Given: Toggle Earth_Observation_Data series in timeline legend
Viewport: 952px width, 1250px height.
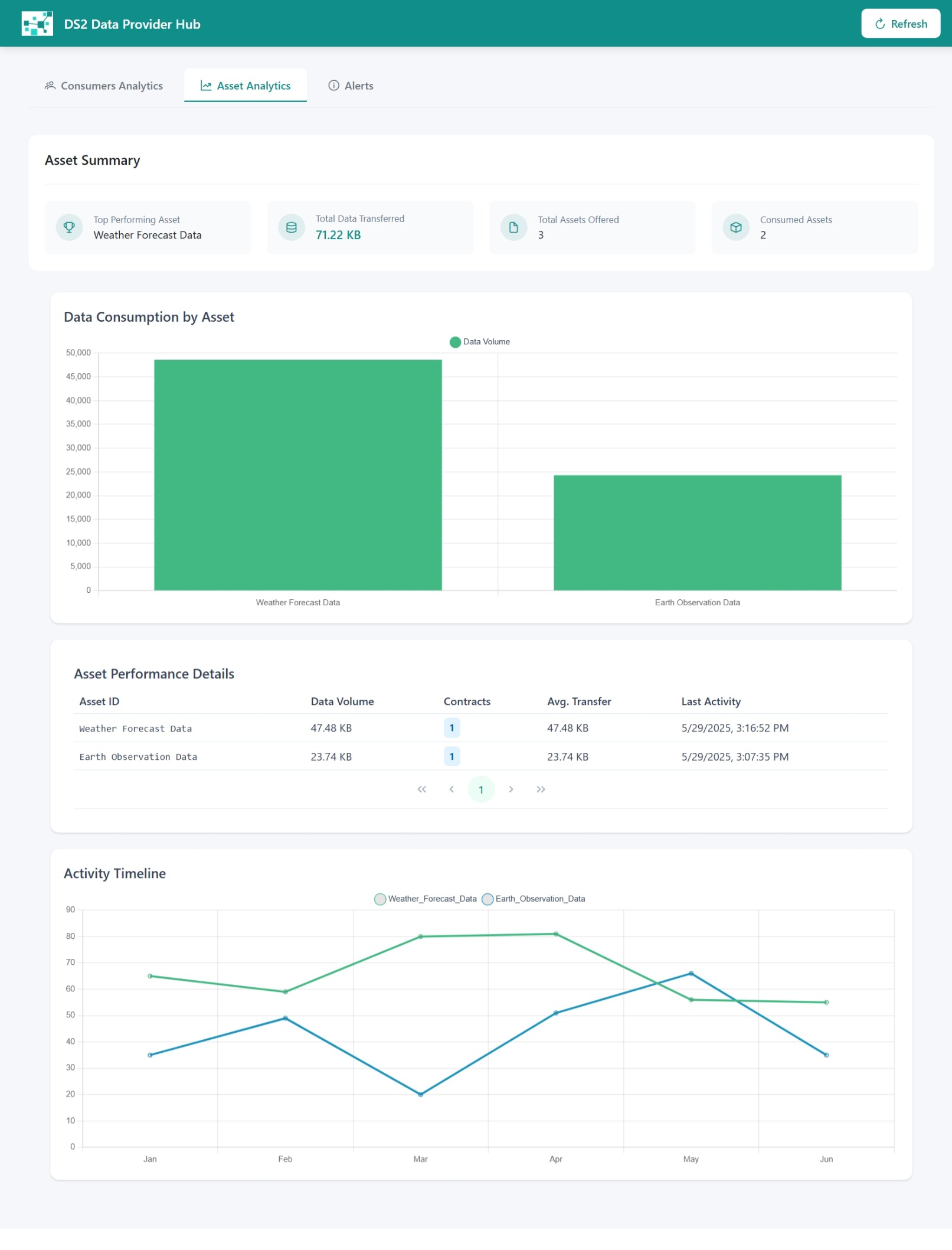Looking at the screenshot, I should 534,899.
